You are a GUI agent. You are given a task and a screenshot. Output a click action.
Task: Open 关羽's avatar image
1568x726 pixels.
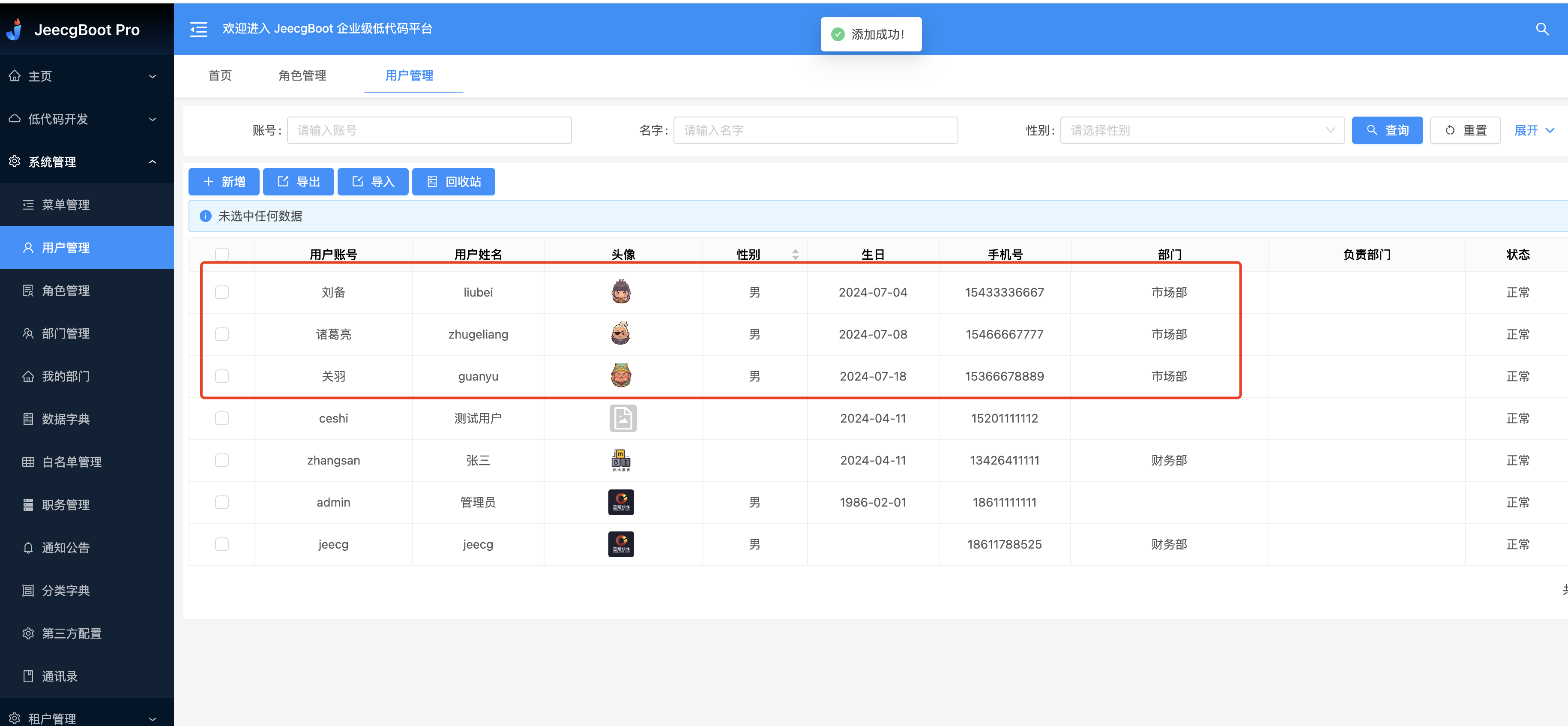[x=621, y=376]
